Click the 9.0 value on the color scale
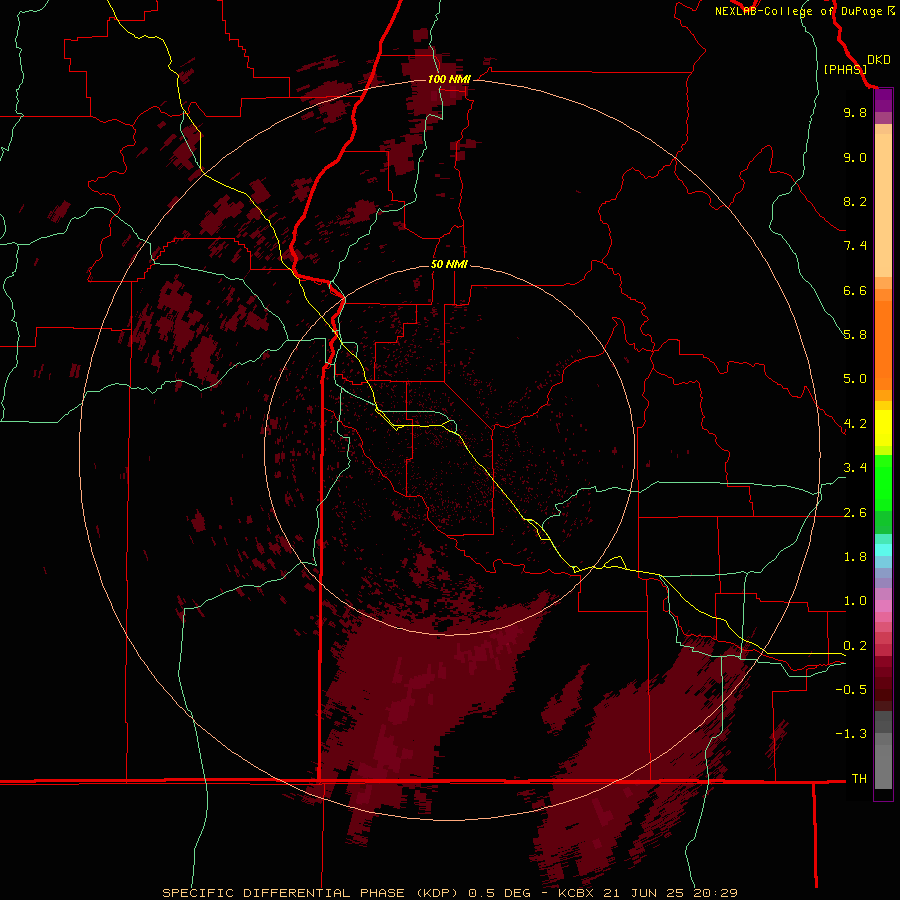Viewport: 900px width, 900px height. 855,157
